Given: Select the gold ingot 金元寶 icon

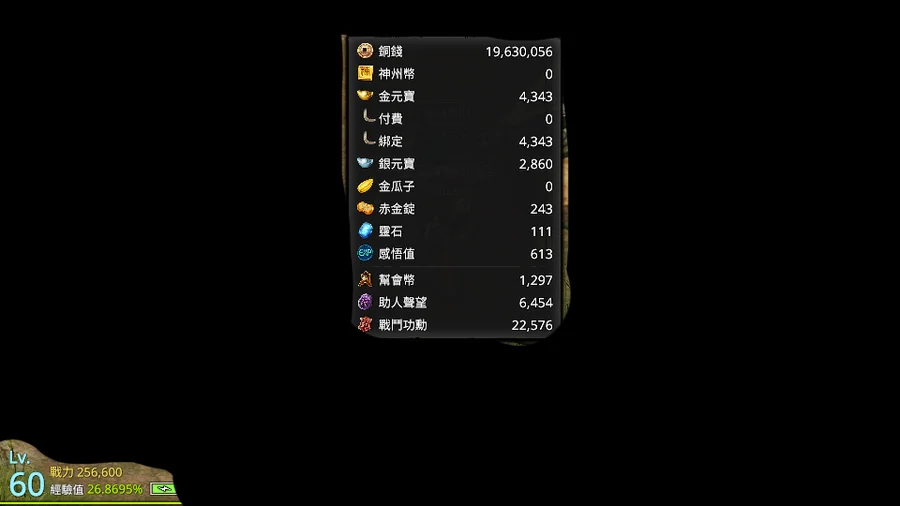Looking at the screenshot, I should (365, 95).
